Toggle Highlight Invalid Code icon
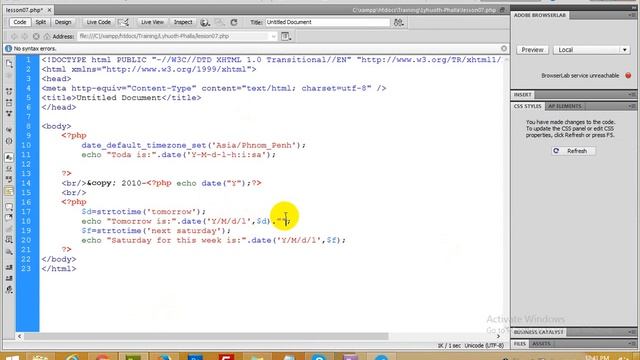This screenshot has height=360, width=640. point(9,168)
